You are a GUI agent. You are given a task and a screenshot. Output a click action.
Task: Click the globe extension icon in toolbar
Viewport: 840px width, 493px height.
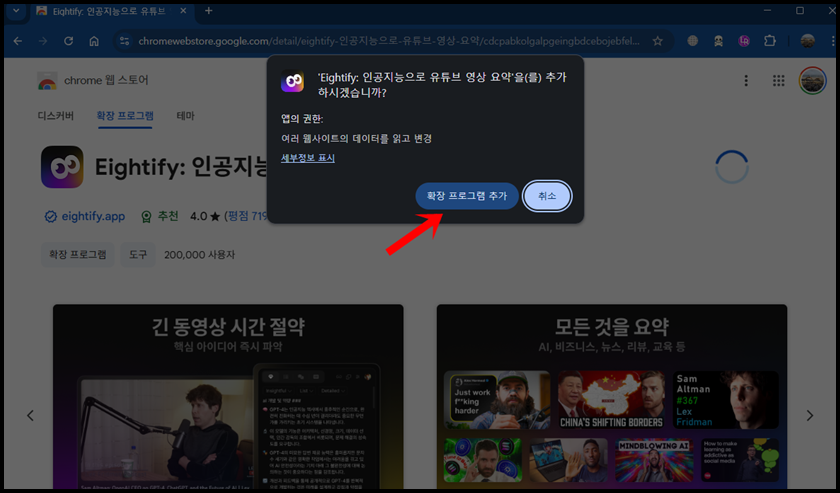click(693, 41)
